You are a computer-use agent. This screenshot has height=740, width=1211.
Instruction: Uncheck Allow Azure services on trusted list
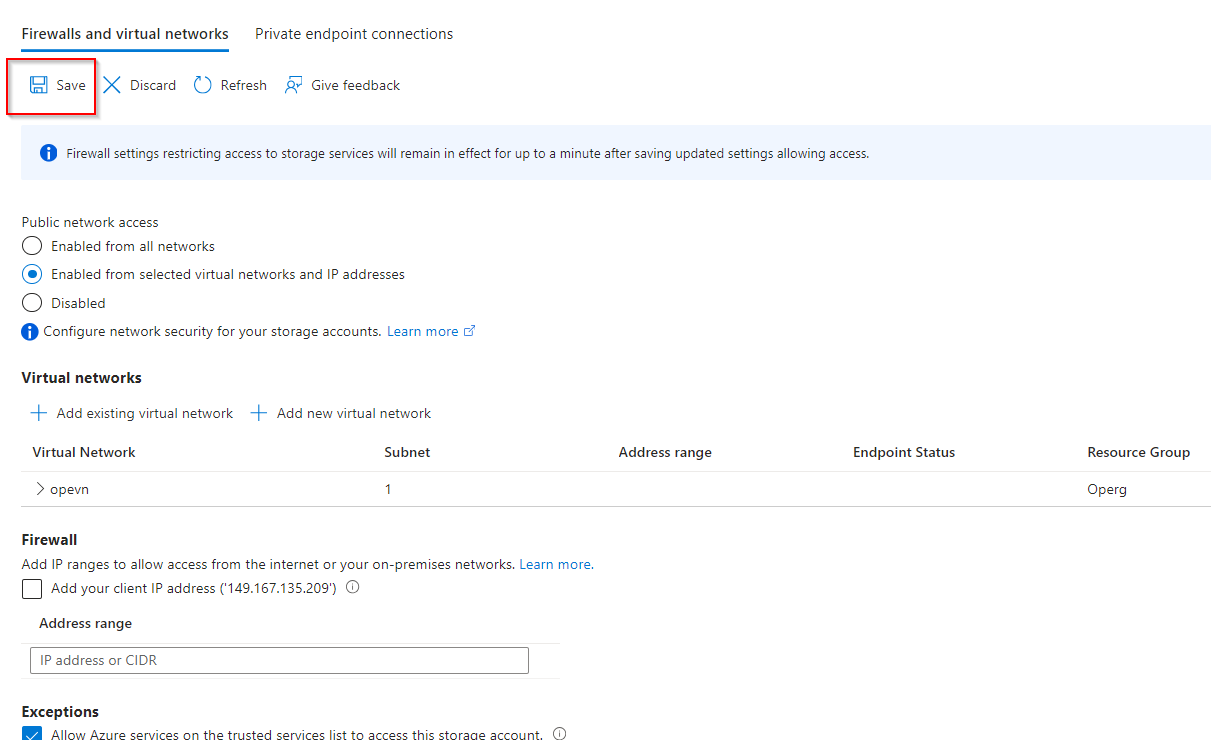point(32,735)
